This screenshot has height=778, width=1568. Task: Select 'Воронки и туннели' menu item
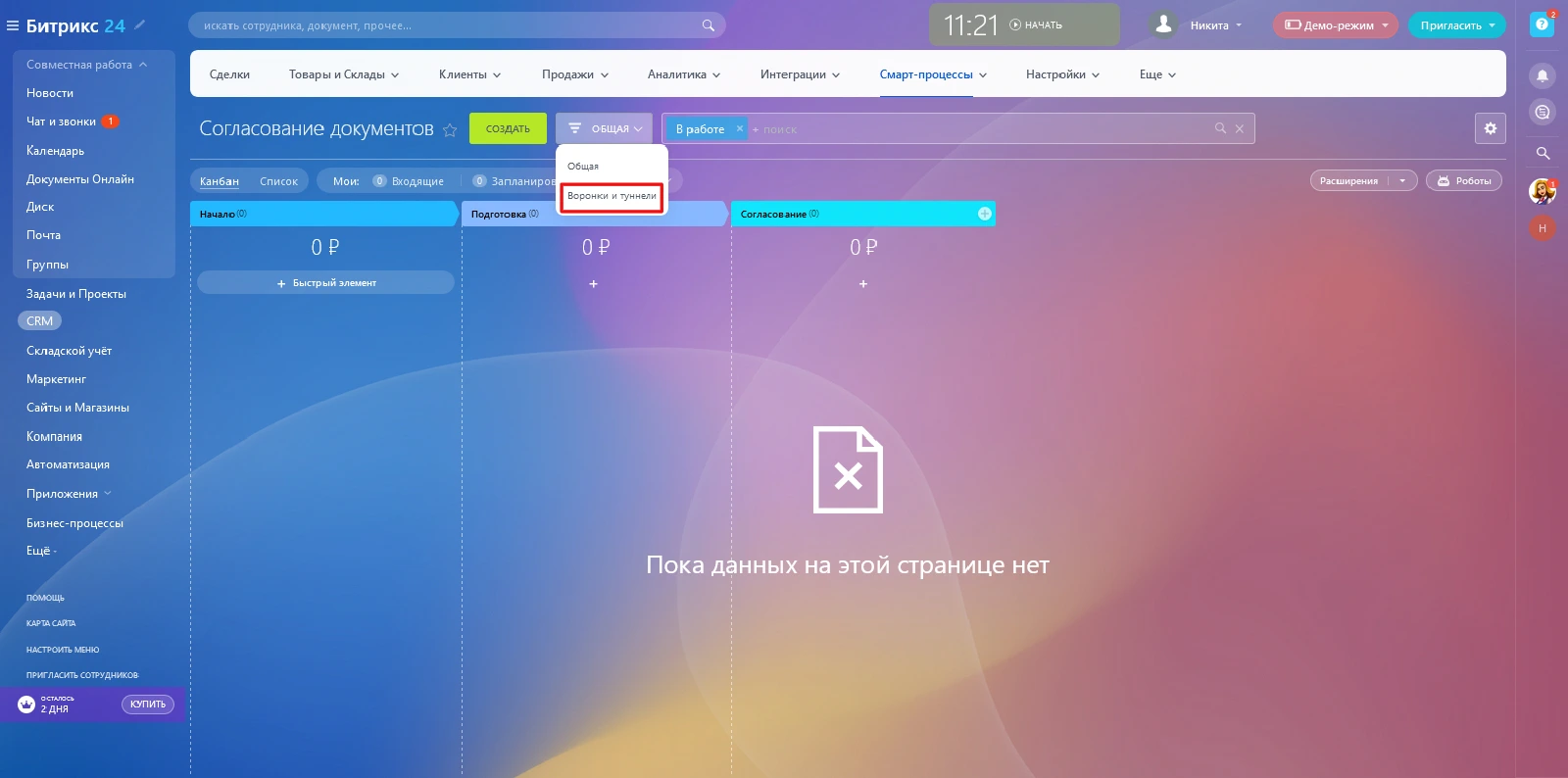coord(612,196)
